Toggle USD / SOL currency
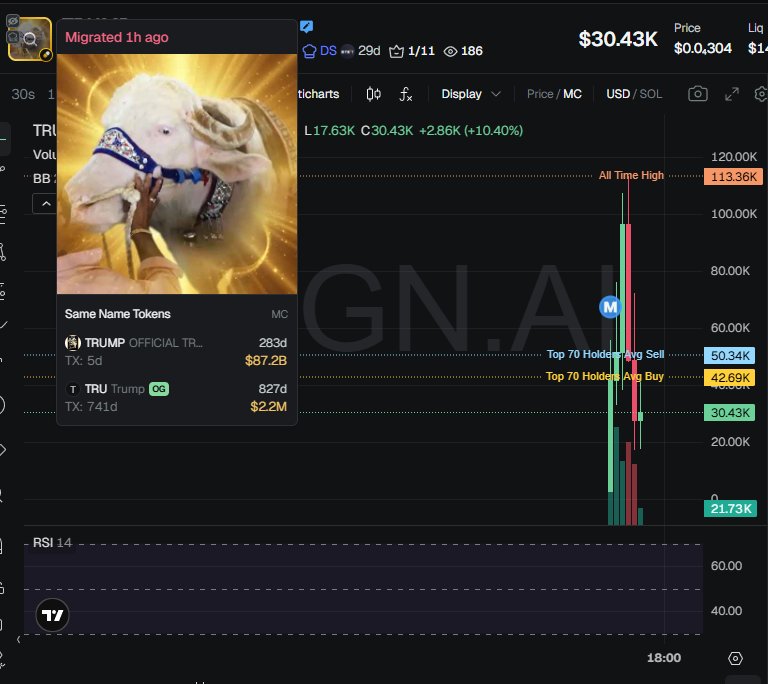 tap(634, 94)
